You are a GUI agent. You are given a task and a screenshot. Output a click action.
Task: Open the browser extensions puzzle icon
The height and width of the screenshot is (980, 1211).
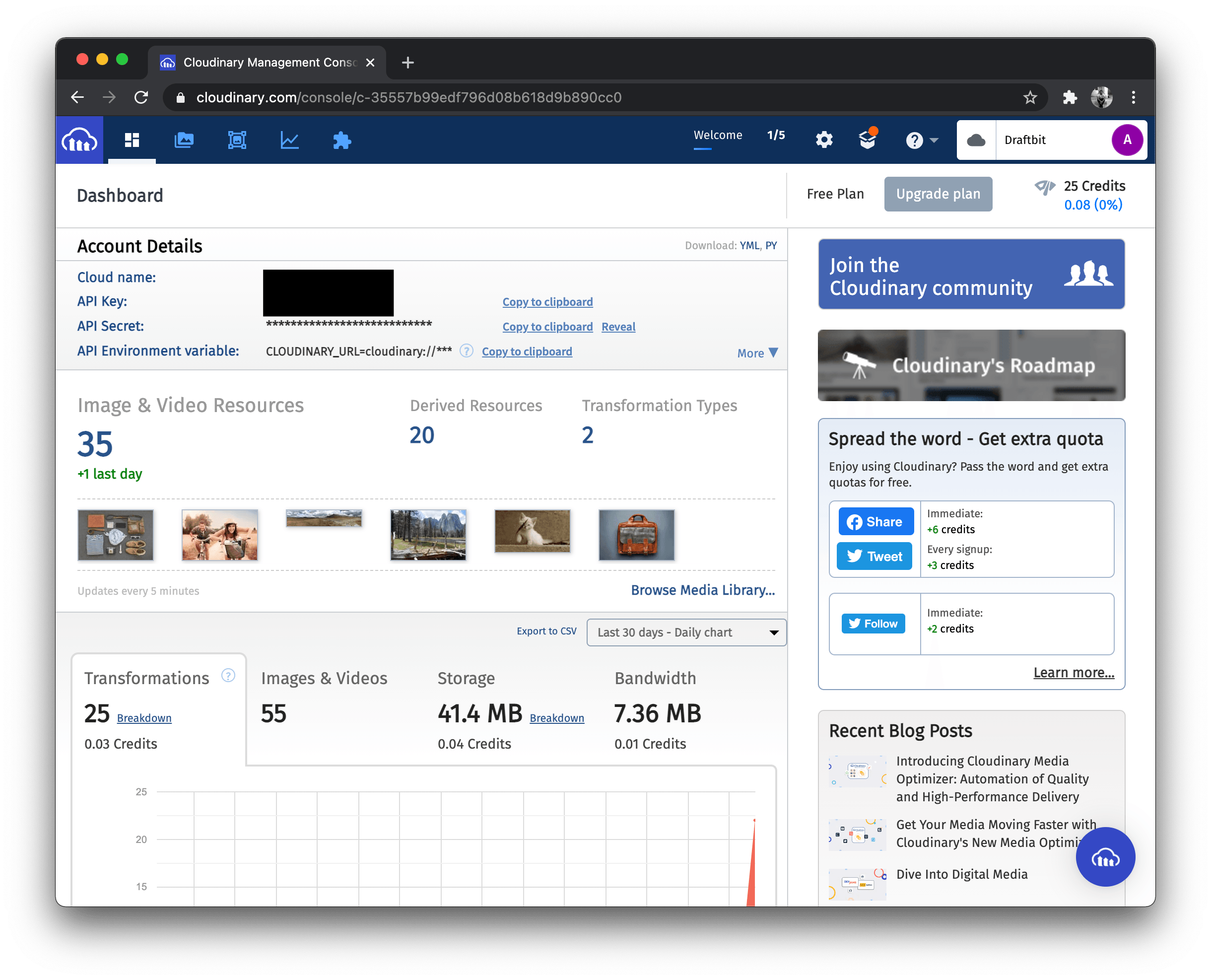pos(1070,97)
